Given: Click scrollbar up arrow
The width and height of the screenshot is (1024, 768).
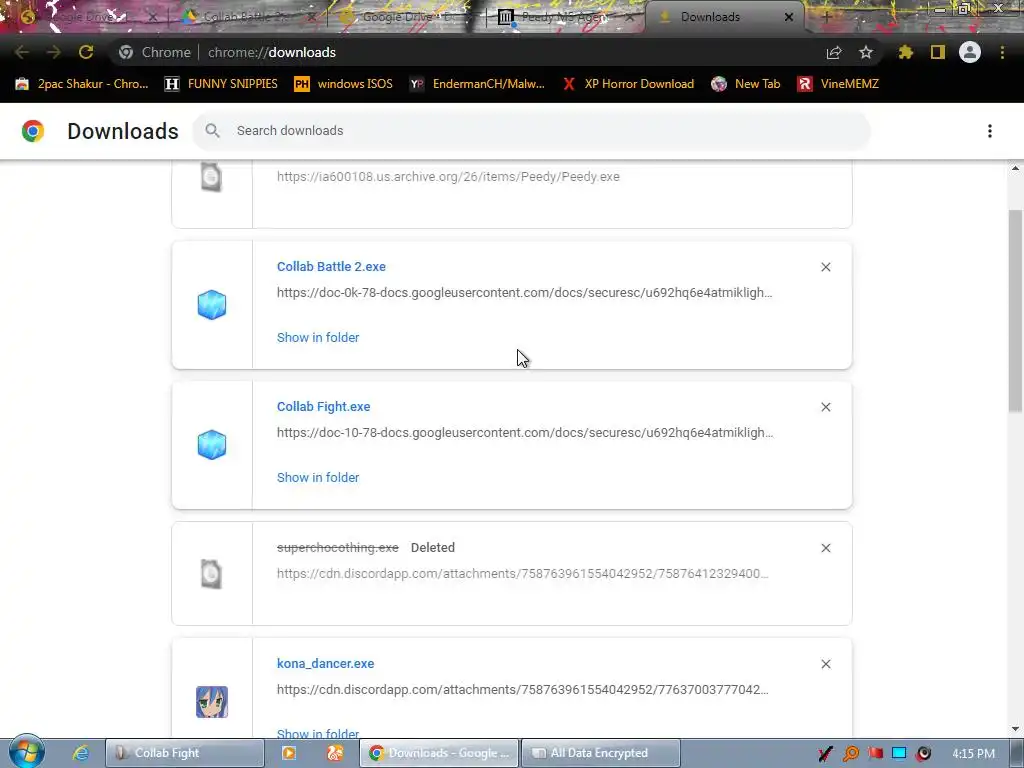Looking at the screenshot, I should click(x=1015, y=168).
